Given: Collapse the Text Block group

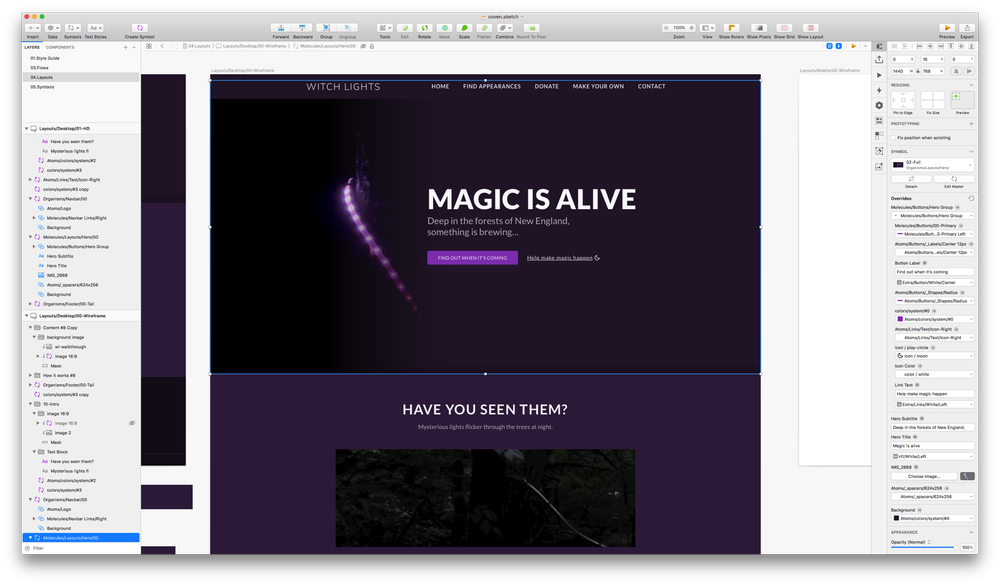Looking at the screenshot, I should point(34,452).
